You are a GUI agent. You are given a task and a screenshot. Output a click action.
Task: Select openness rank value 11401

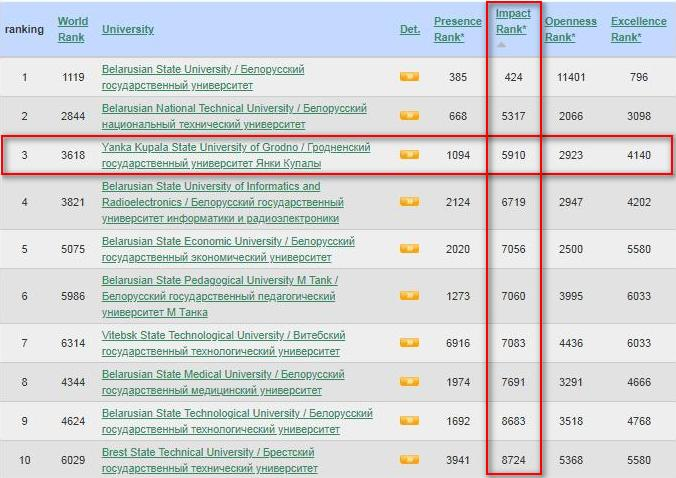coord(571,77)
